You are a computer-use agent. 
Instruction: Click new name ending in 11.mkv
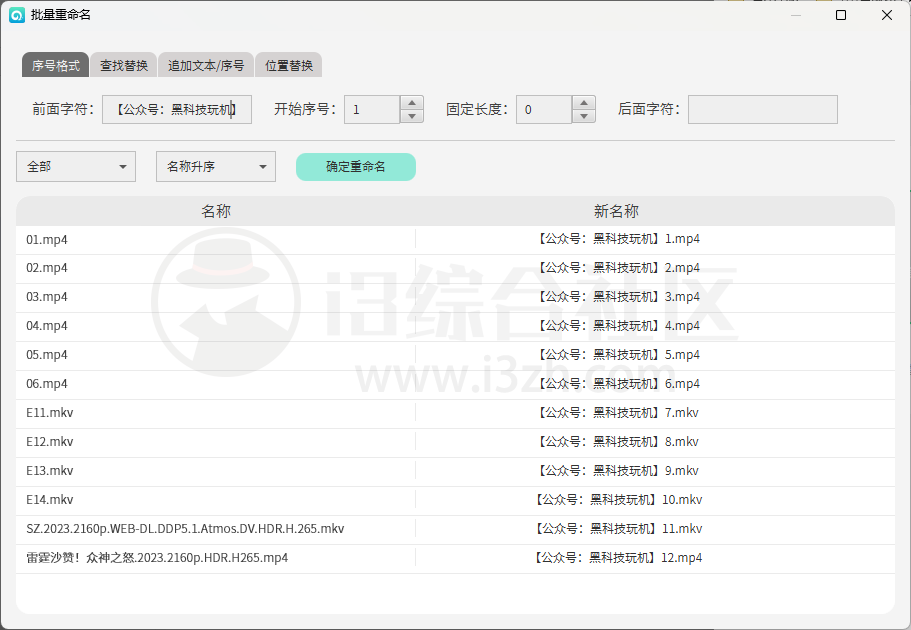617,529
